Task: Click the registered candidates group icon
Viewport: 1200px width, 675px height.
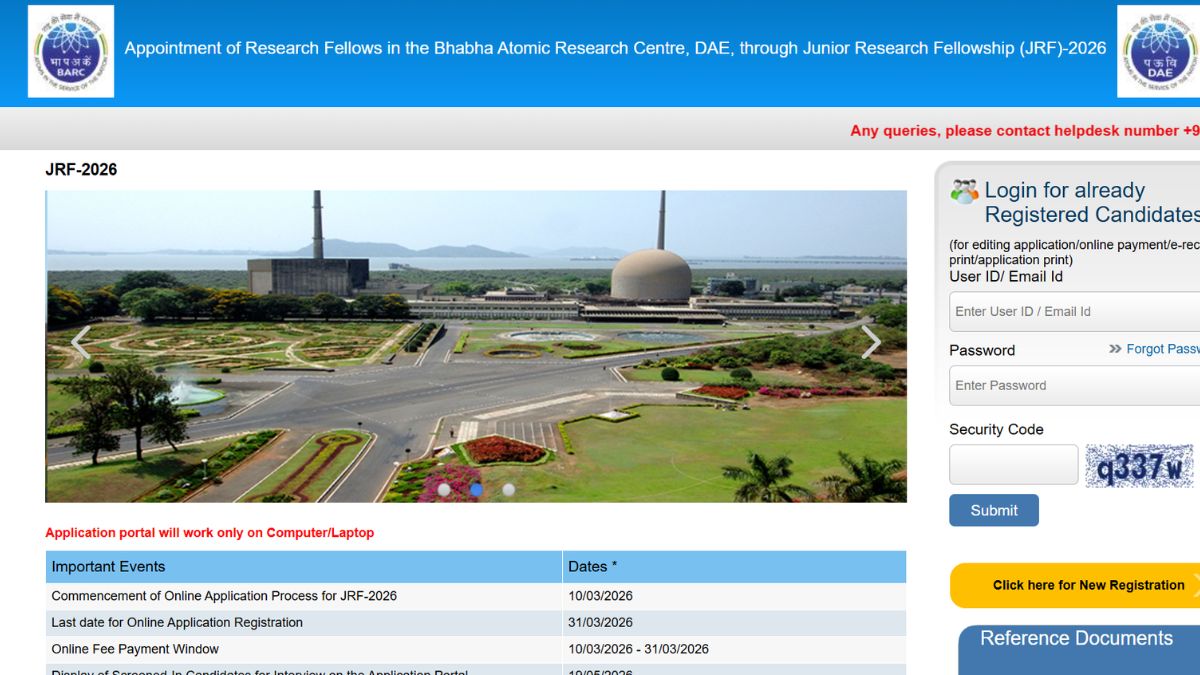Action: [964, 191]
